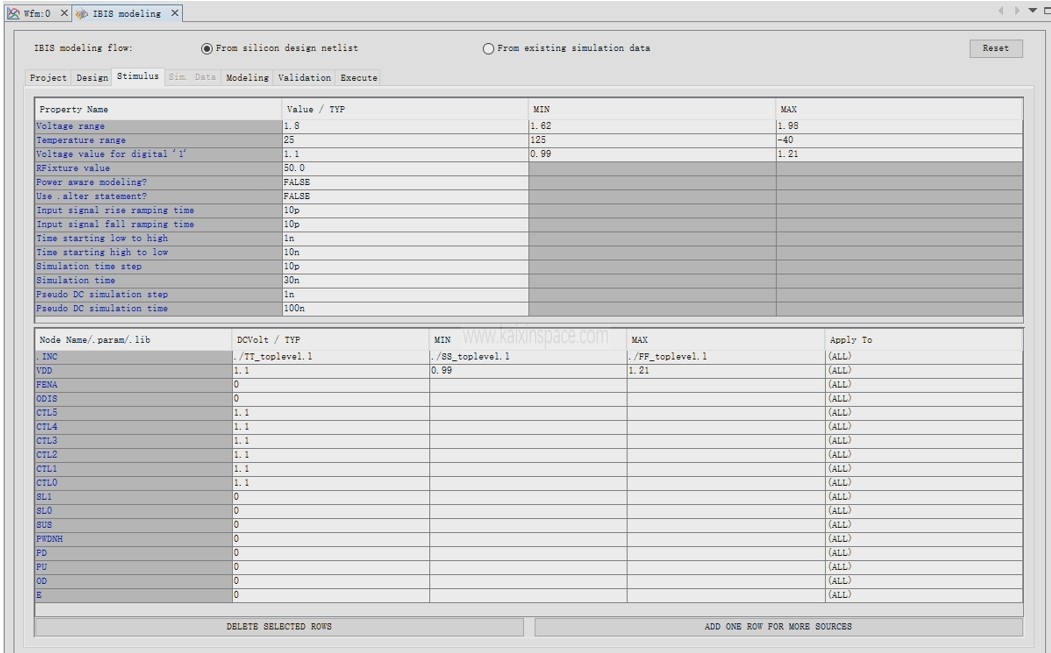Close the Wfm:0 tab
Viewport: 1051px width, 653px height.
click(64, 13)
